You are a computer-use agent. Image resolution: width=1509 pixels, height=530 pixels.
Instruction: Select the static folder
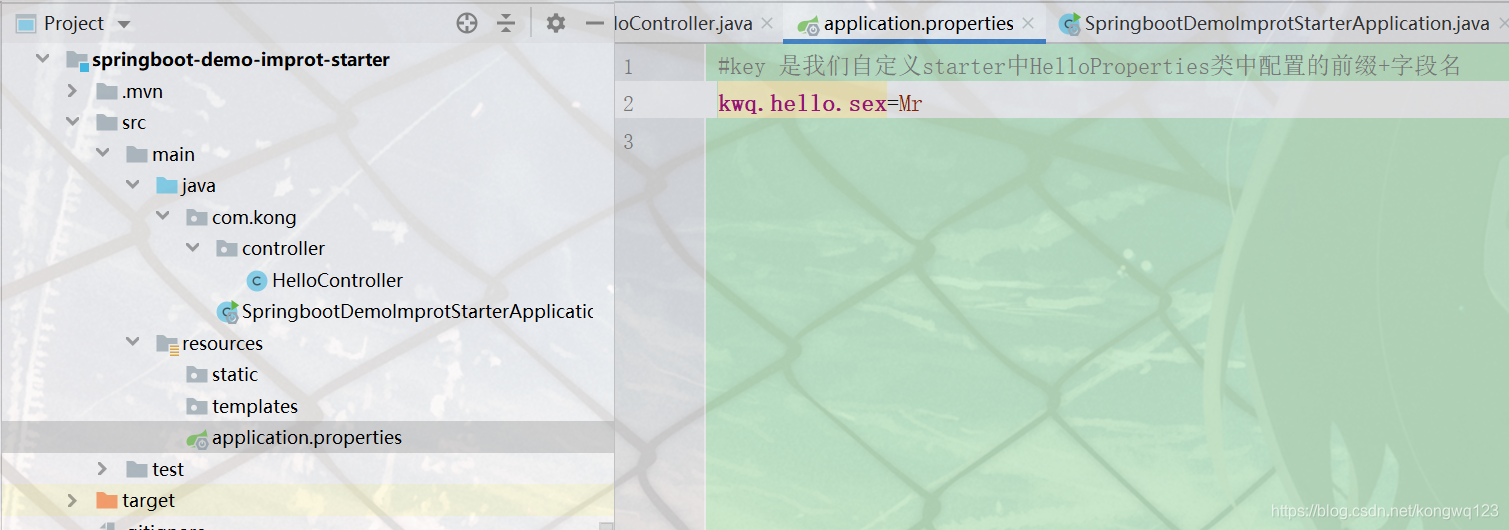(235, 375)
